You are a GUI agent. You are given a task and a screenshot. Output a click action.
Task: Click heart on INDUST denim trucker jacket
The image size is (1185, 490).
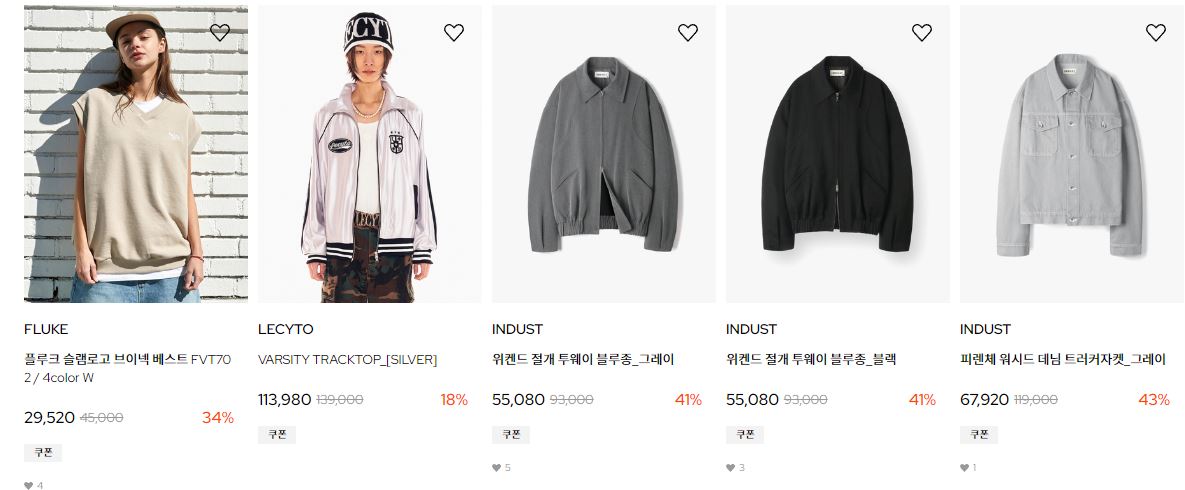point(1156,33)
